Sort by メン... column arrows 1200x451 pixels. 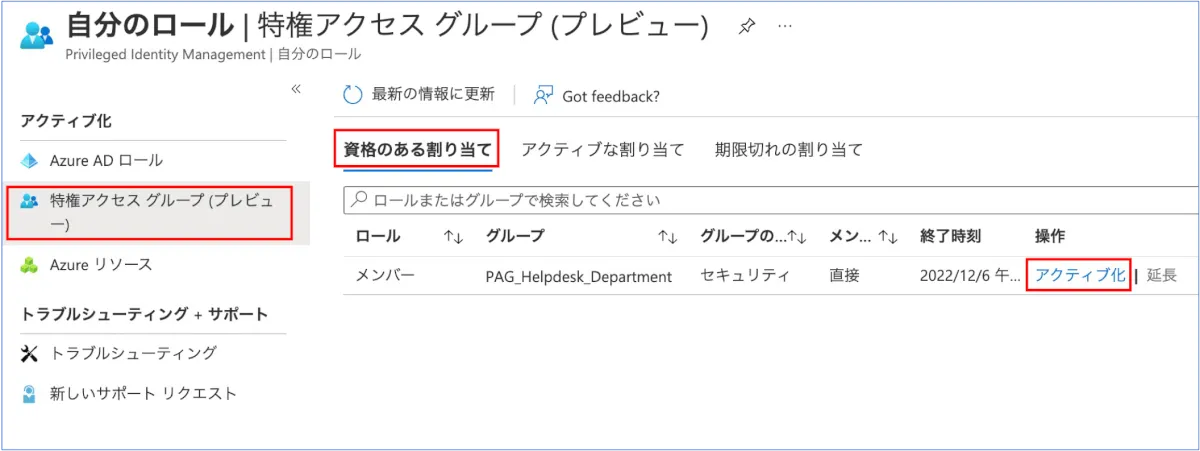click(x=890, y=237)
